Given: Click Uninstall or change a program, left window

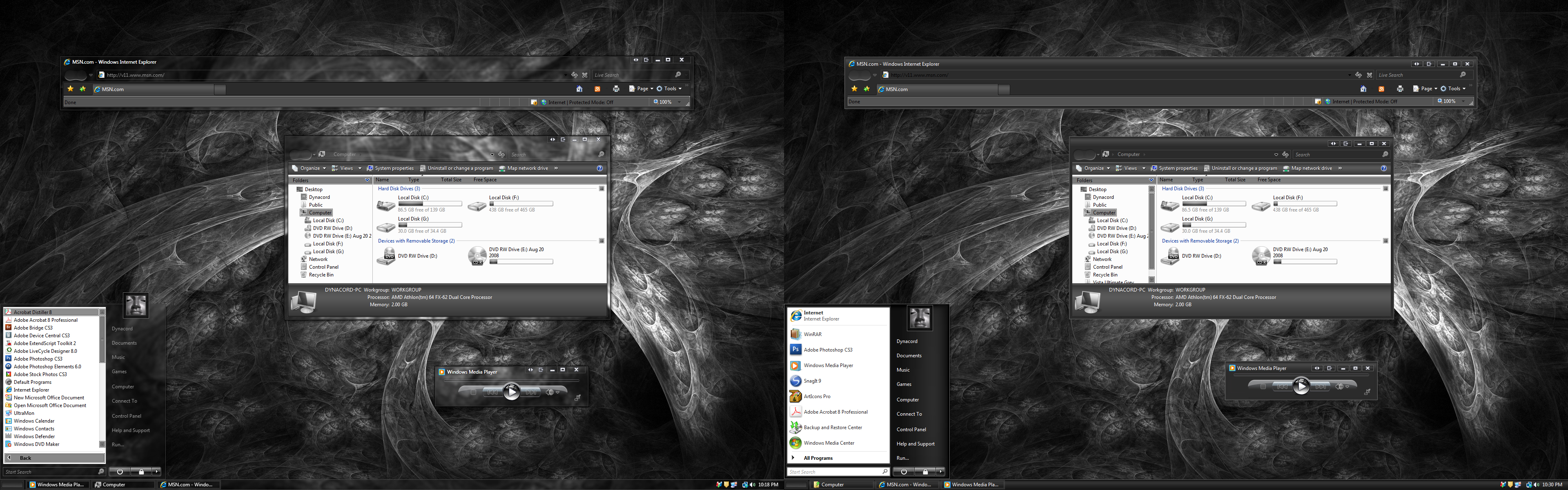Looking at the screenshot, I should tap(457, 169).
